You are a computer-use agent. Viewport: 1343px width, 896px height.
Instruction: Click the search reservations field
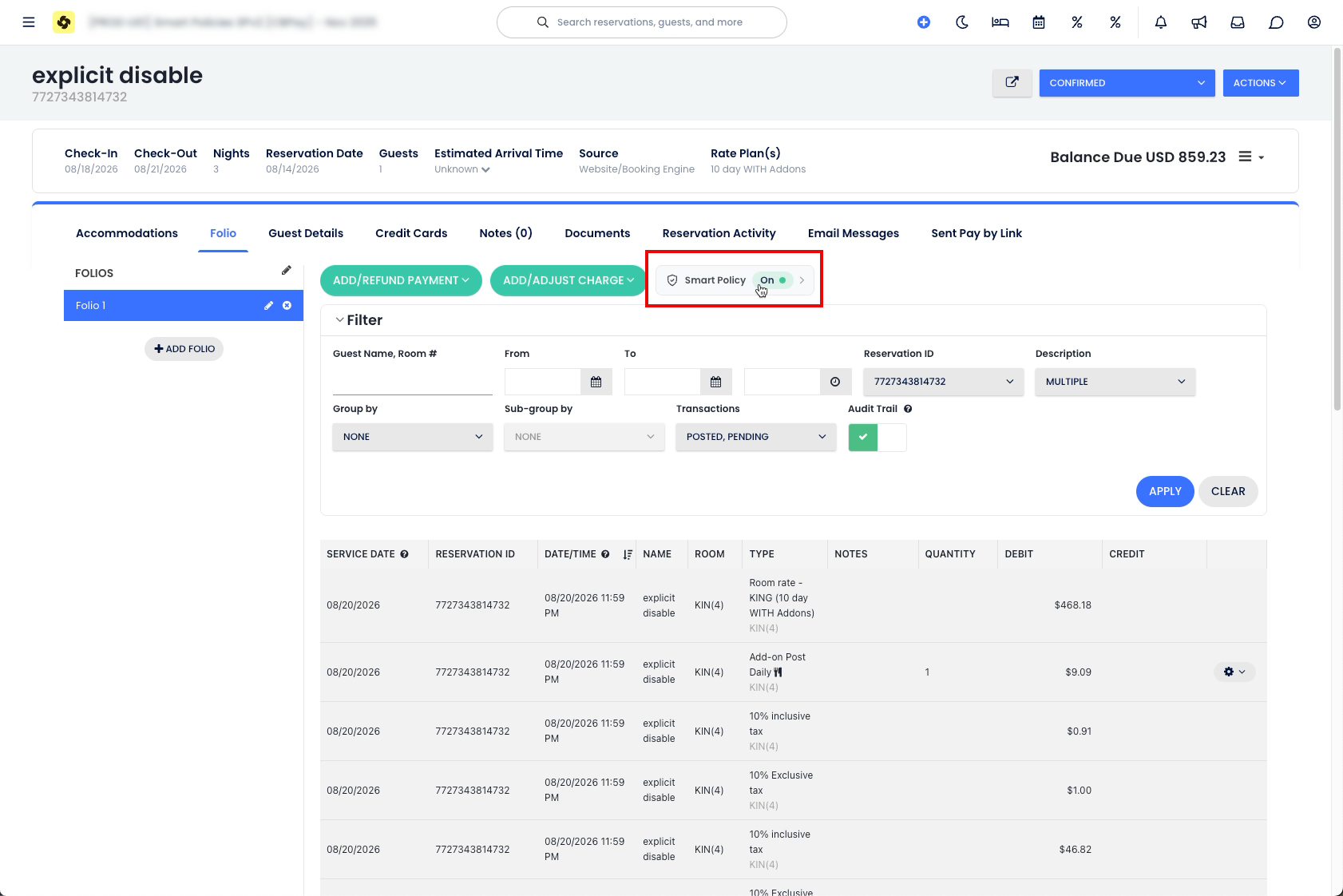(x=642, y=22)
